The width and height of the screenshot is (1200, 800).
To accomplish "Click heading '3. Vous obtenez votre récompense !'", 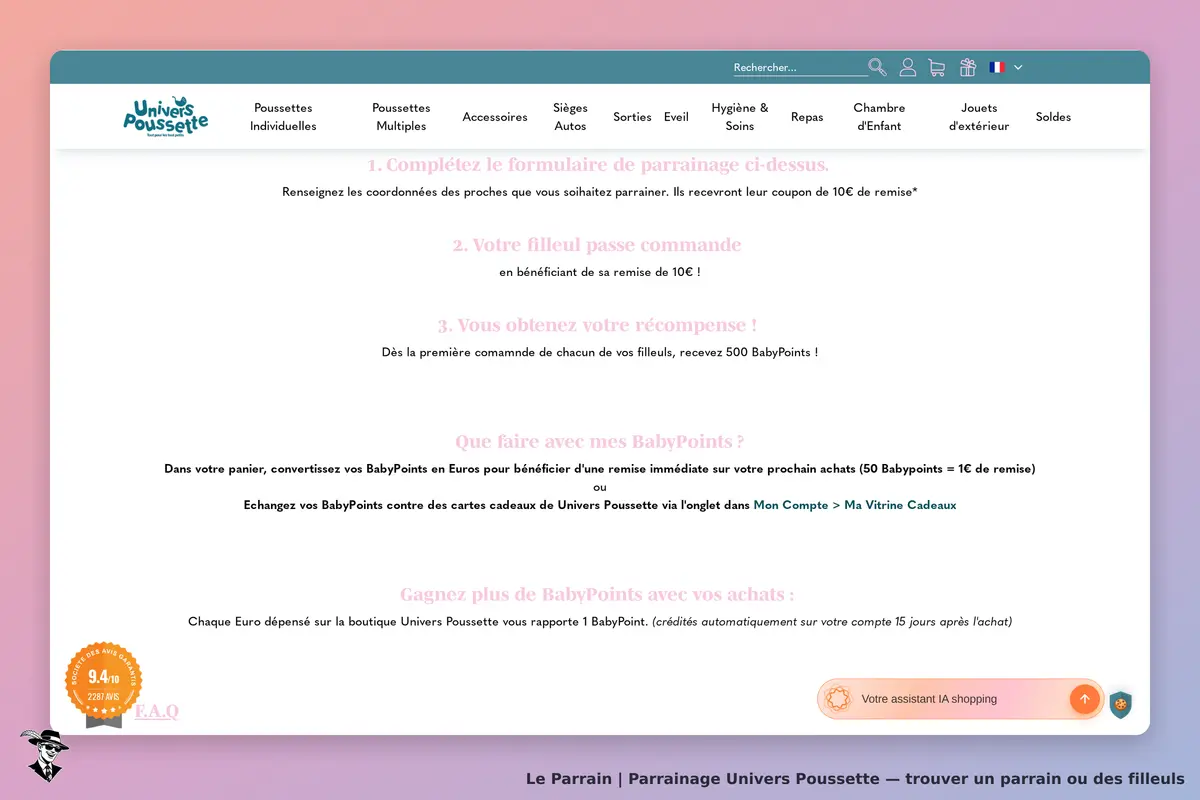I will [x=597, y=325].
